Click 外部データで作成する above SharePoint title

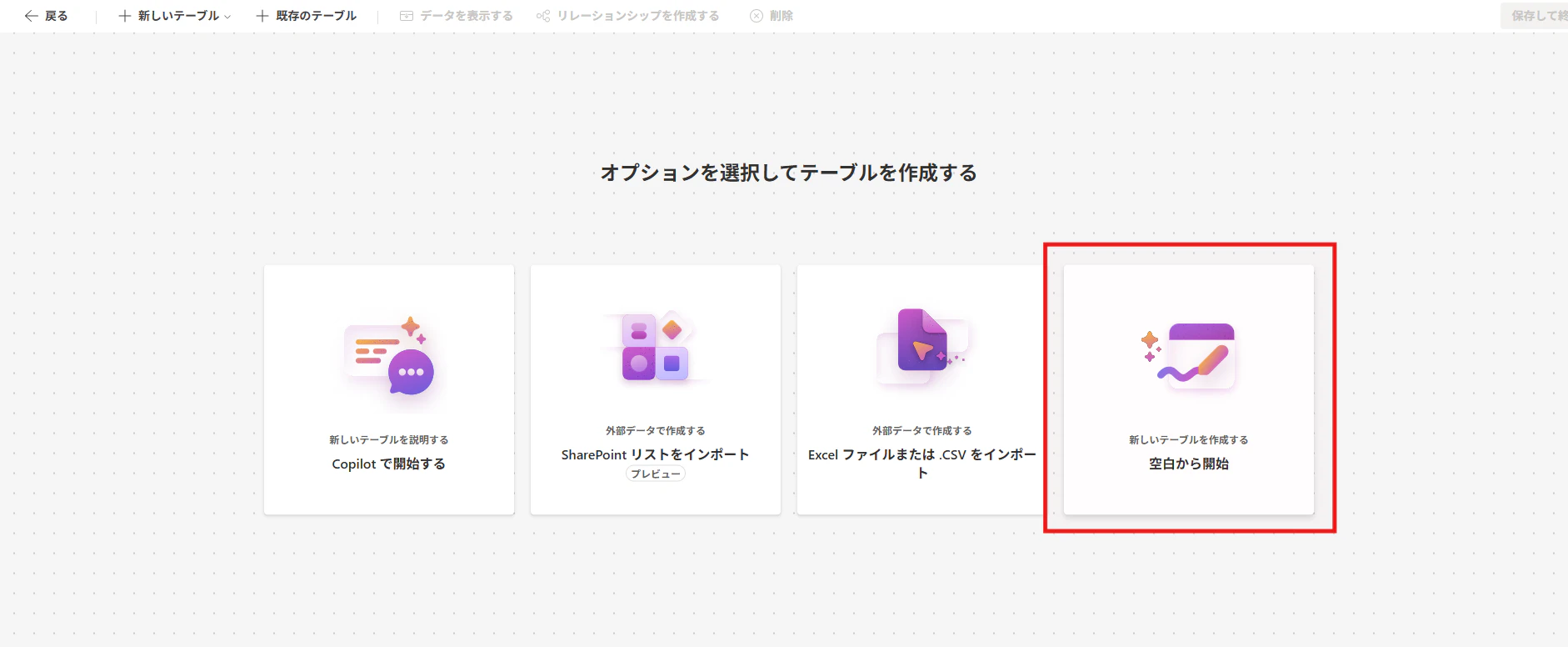(x=656, y=430)
